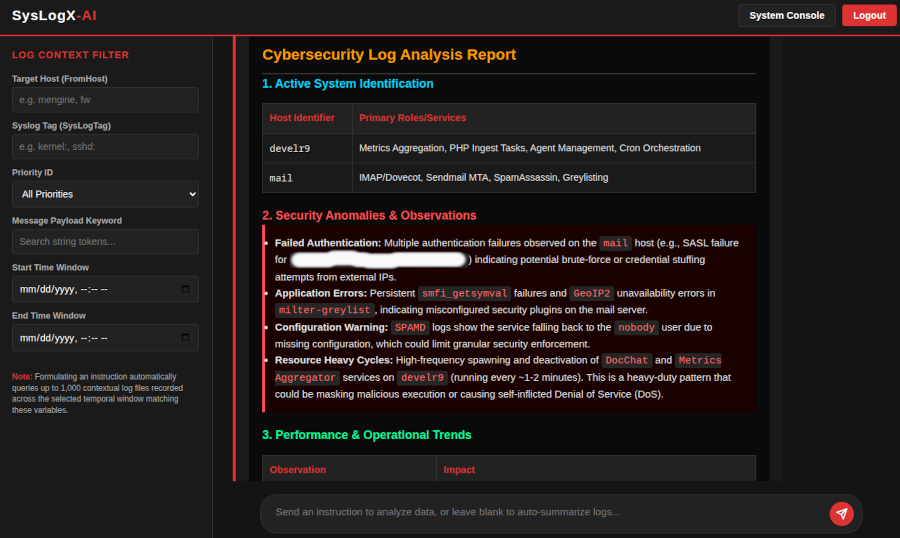This screenshot has height=538, width=900.
Task: Click the Active System Identification heading
Action: pyautogui.click(x=348, y=84)
